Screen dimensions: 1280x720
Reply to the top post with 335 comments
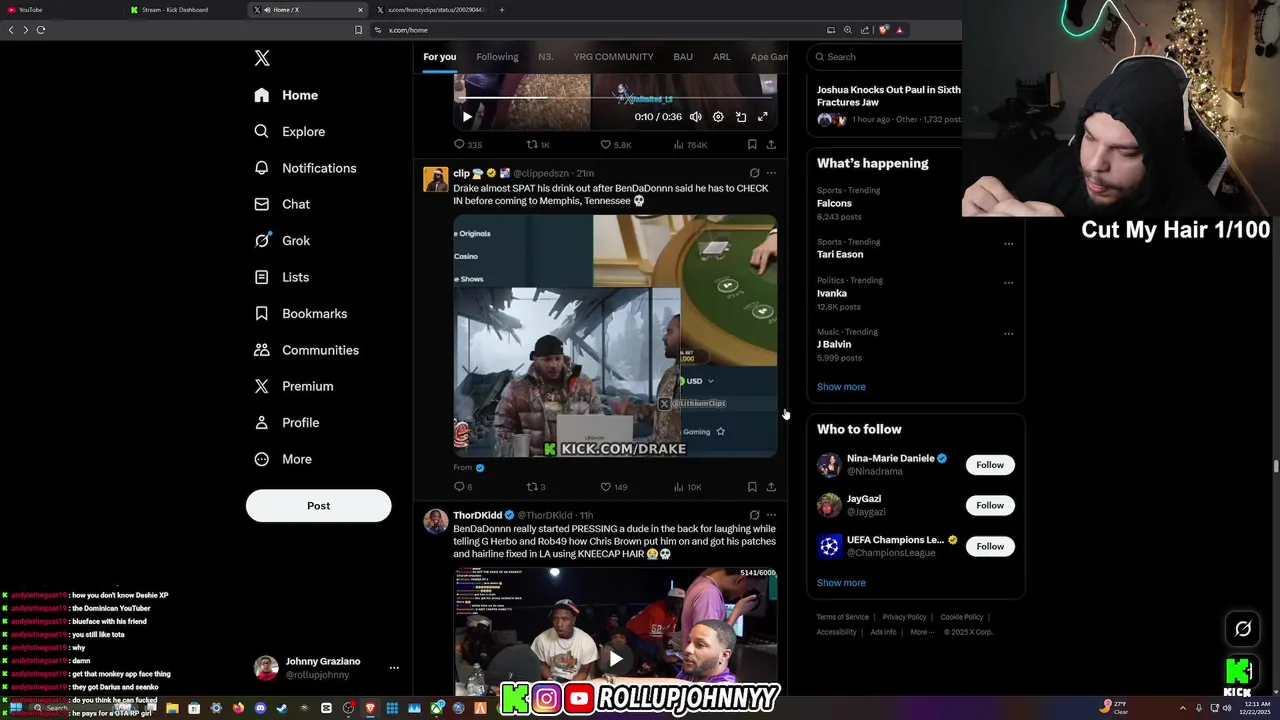click(468, 145)
